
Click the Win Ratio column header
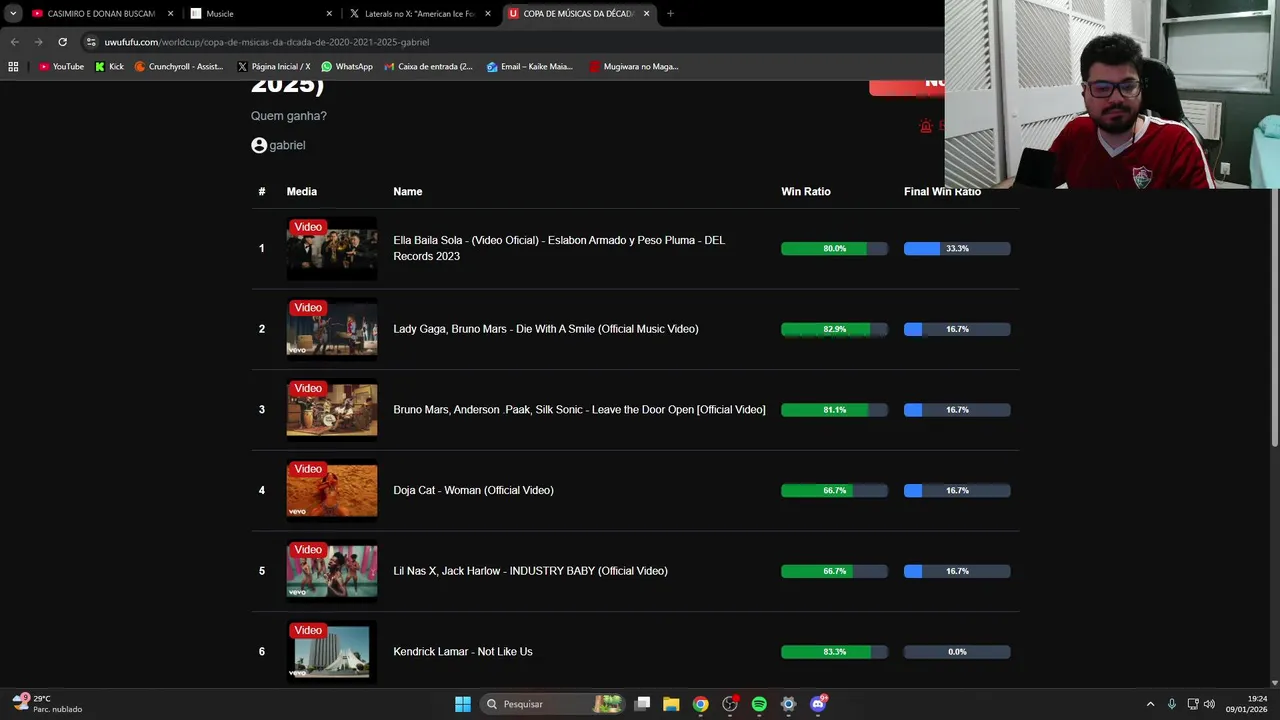pos(806,191)
